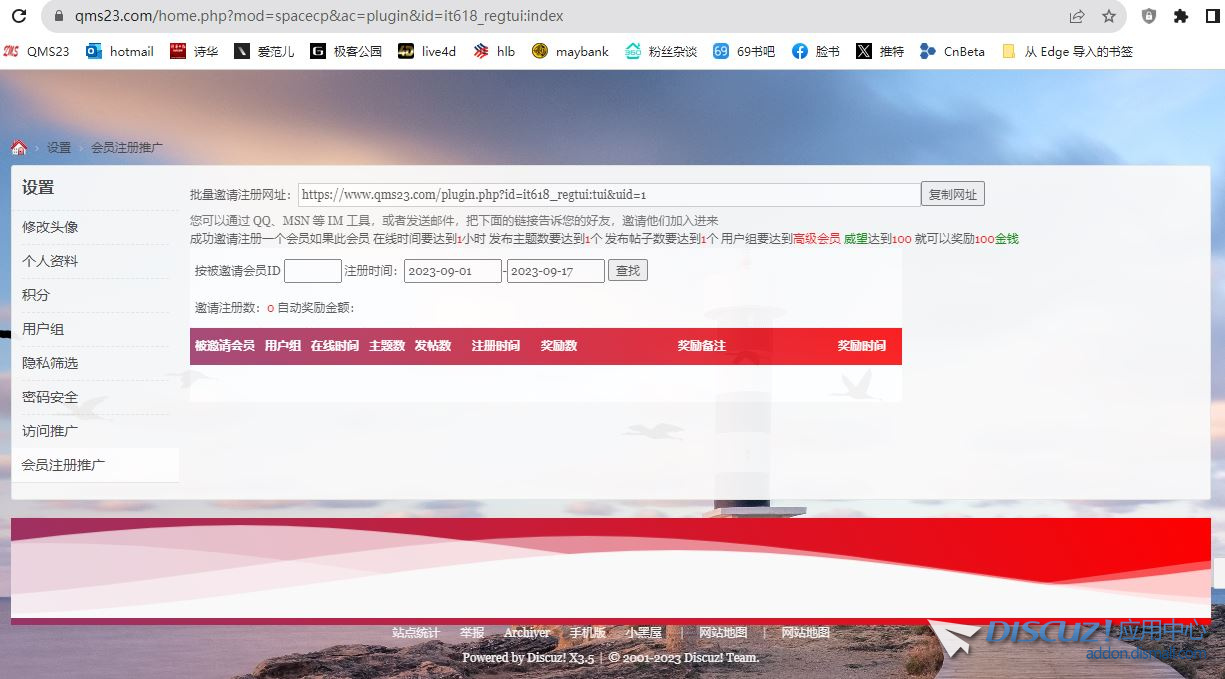
Task: Click the invite URL text field
Action: 608,195
